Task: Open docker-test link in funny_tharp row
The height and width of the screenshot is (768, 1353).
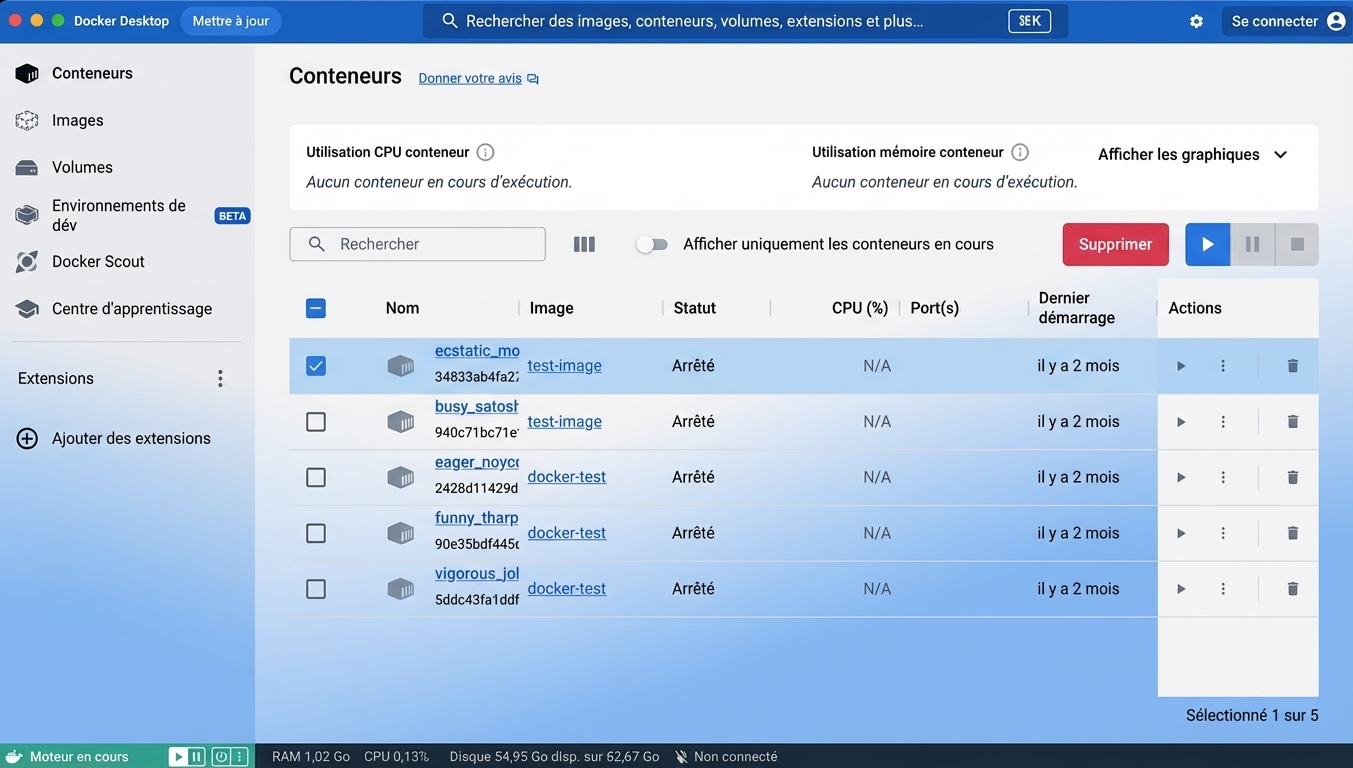Action: tap(567, 533)
